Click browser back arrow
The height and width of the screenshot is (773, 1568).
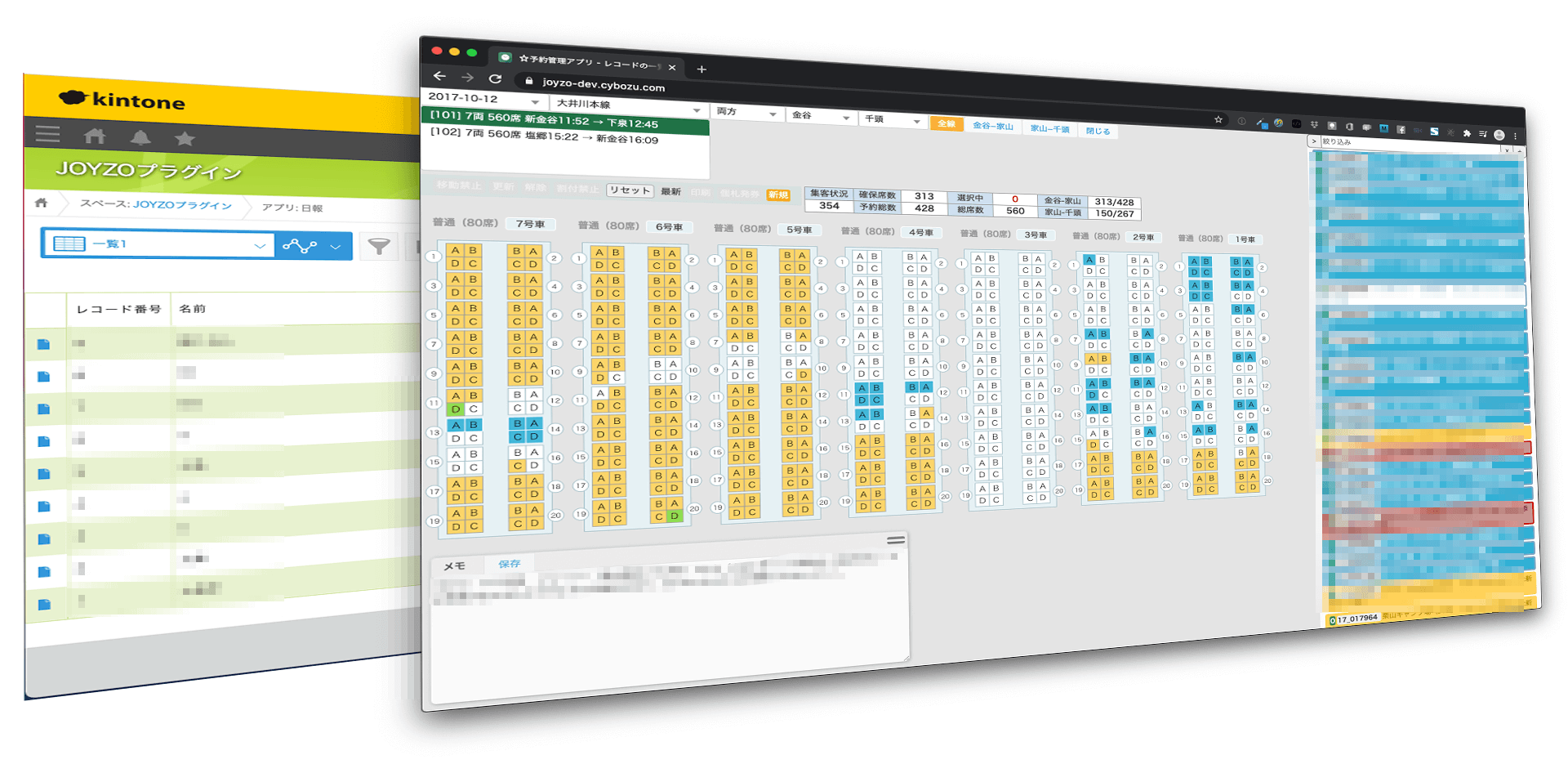(439, 76)
